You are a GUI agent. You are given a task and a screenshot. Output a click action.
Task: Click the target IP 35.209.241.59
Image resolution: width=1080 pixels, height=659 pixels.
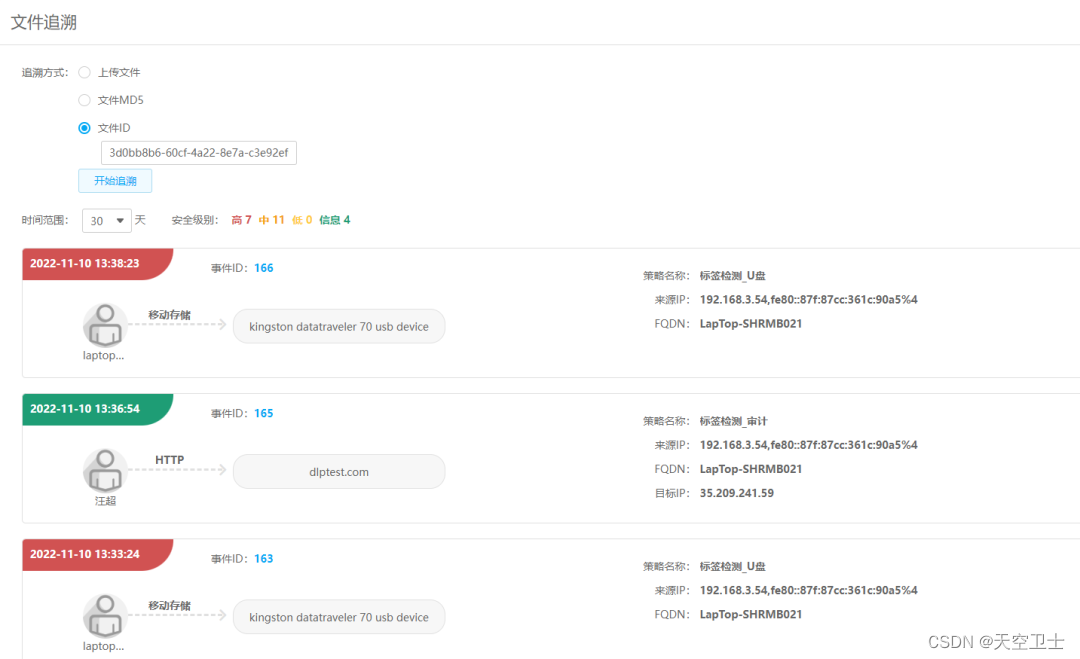tap(736, 493)
